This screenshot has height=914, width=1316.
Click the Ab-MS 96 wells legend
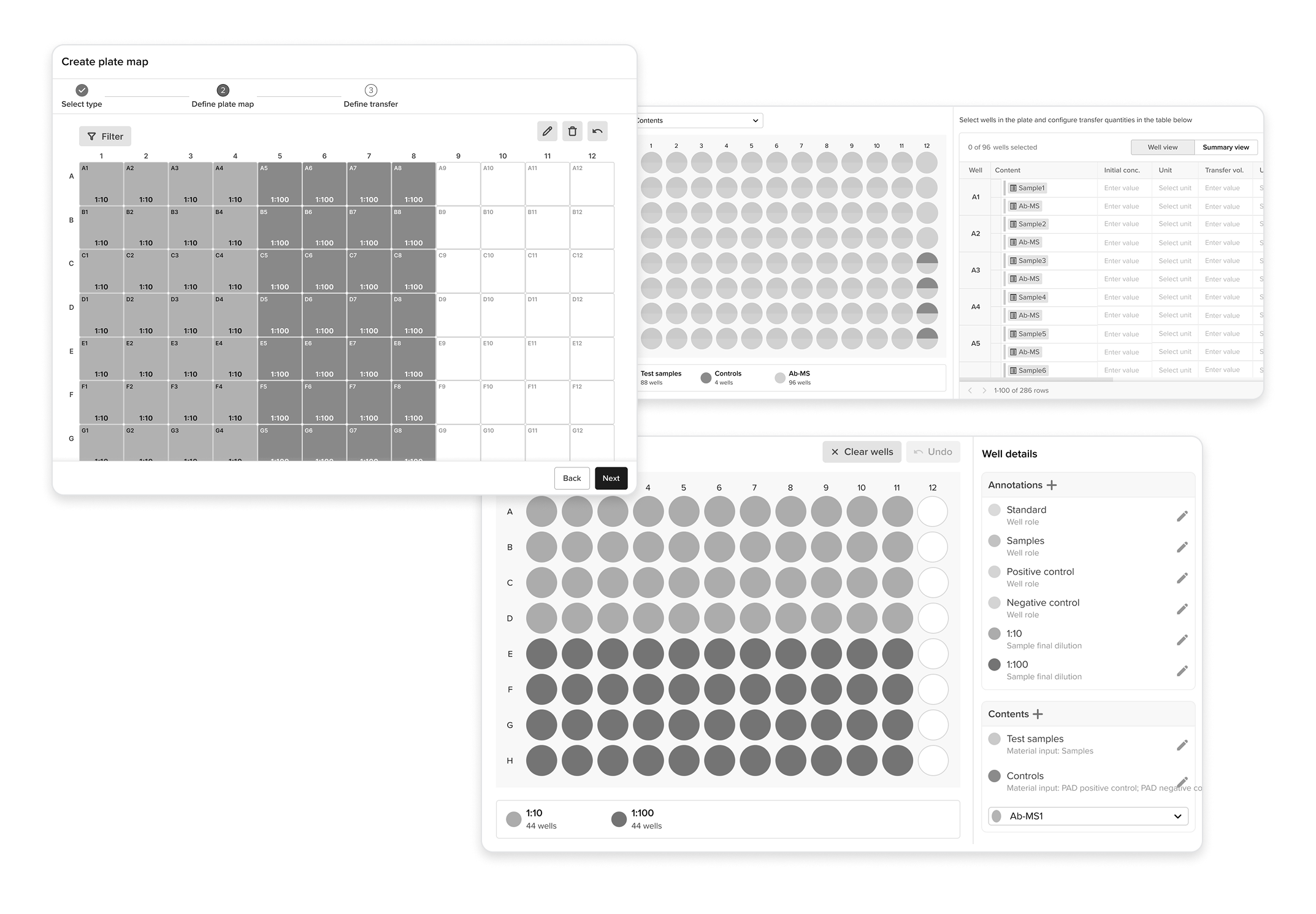793,378
